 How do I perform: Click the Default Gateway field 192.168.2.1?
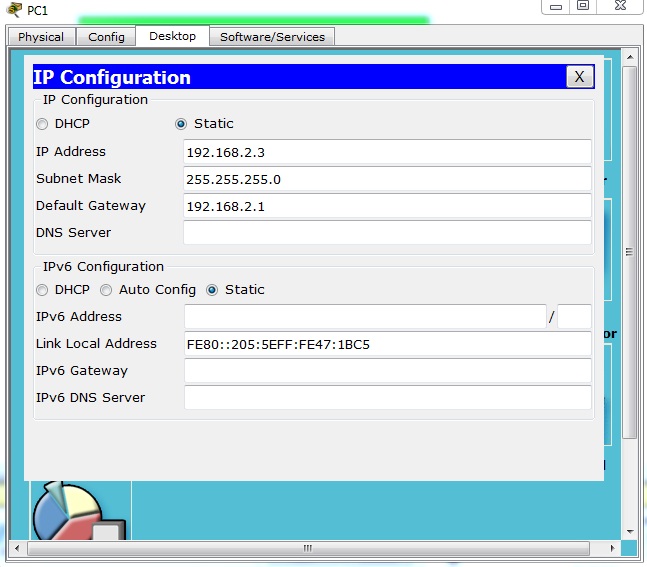(x=387, y=206)
